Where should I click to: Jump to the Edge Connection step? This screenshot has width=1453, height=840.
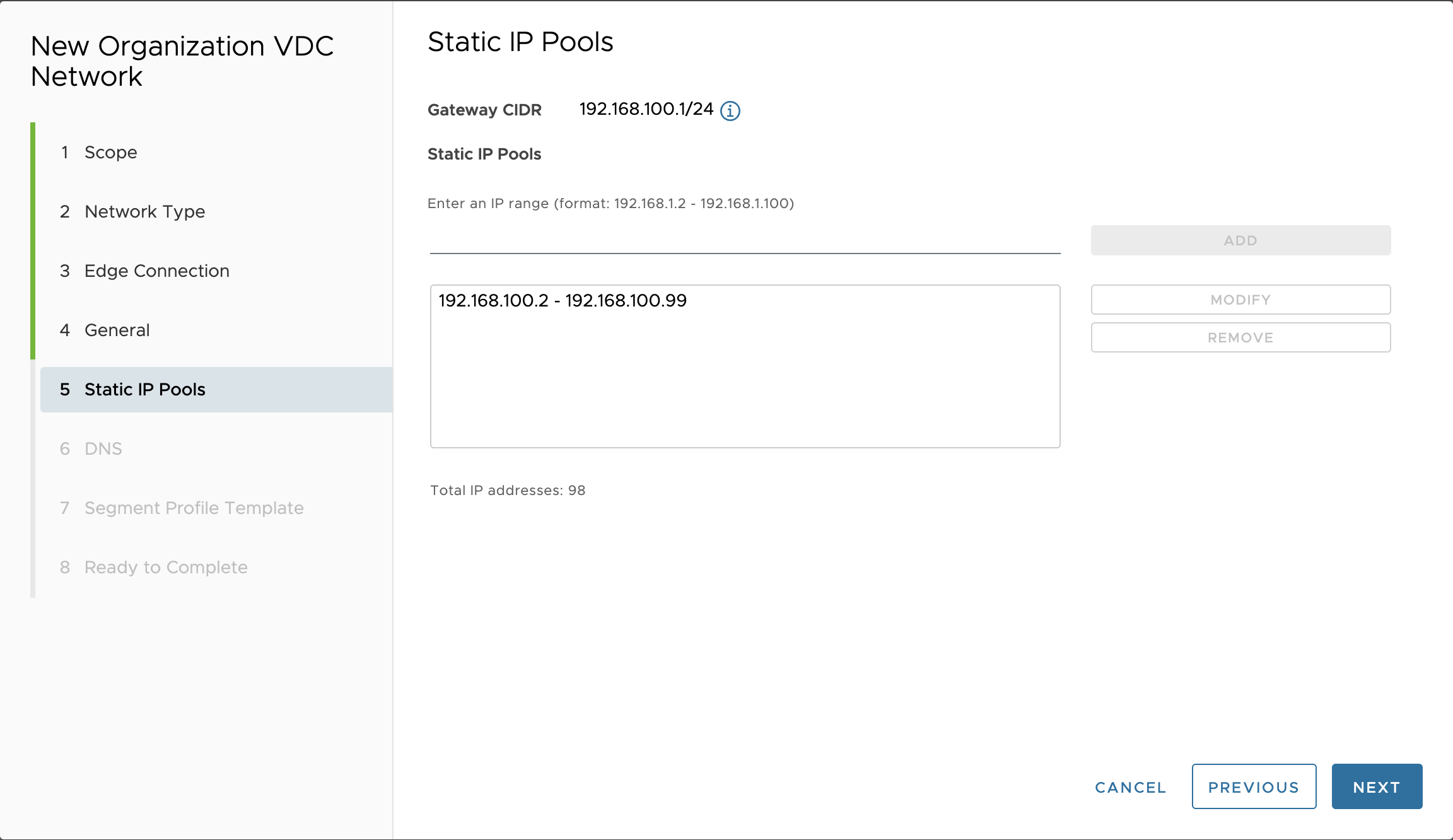(156, 271)
